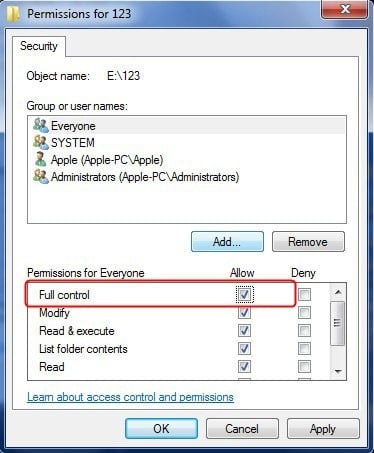Click the permissions scrollbar thumb

pyautogui.click(x=338, y=323)
